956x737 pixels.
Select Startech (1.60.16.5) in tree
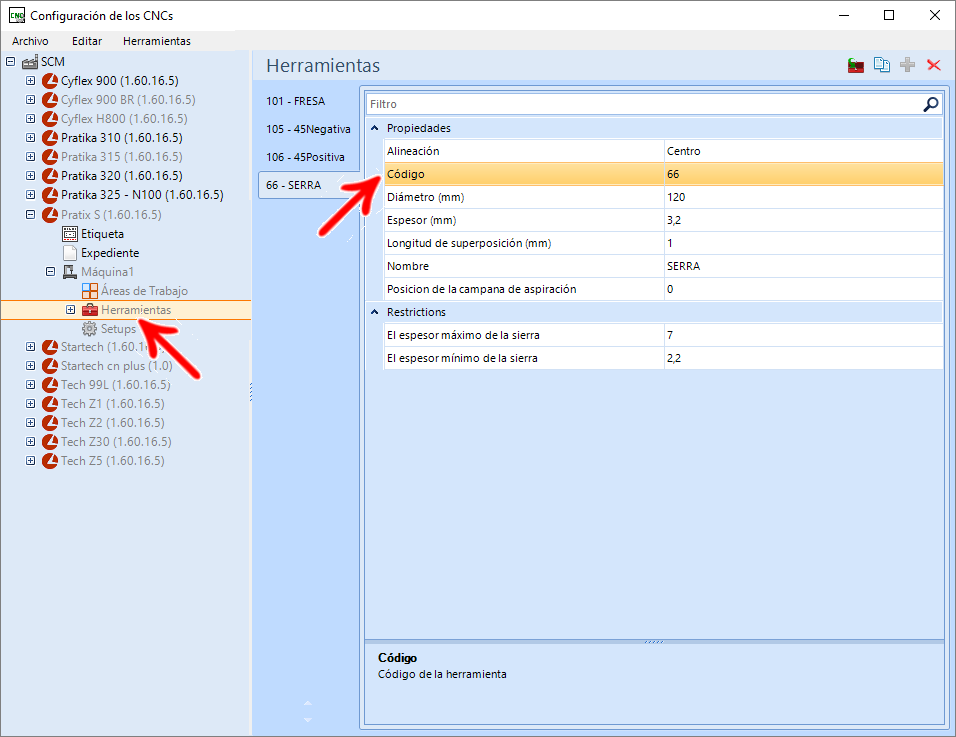click(x=112, y=347)
